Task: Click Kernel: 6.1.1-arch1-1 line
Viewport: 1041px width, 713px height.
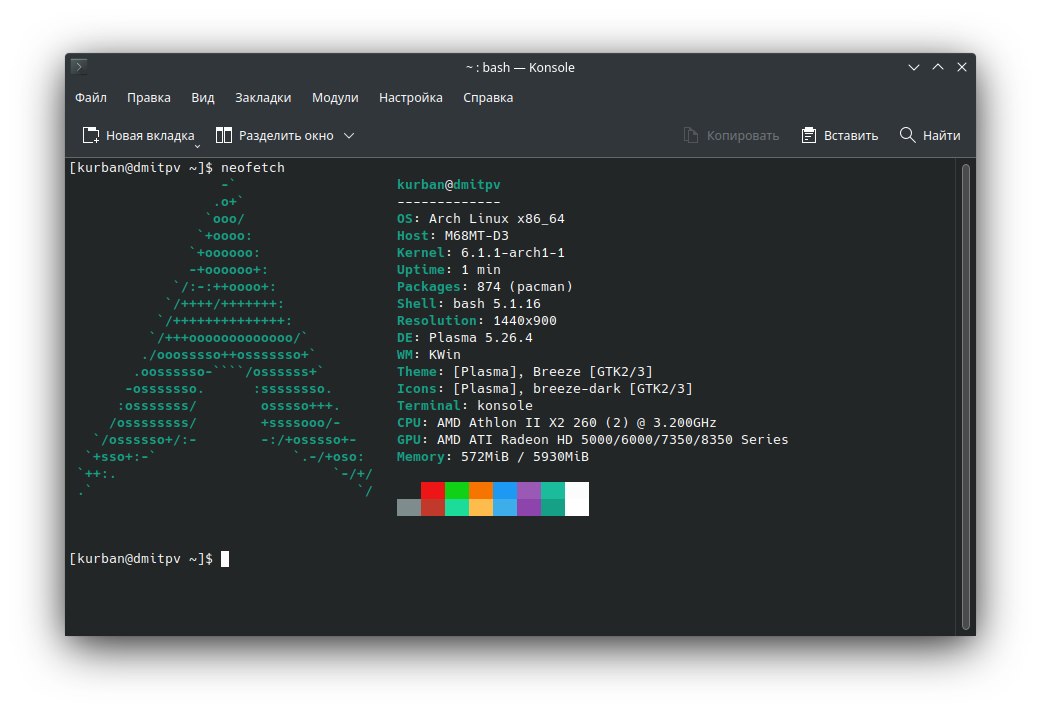Action: click(x=481, y=252)
